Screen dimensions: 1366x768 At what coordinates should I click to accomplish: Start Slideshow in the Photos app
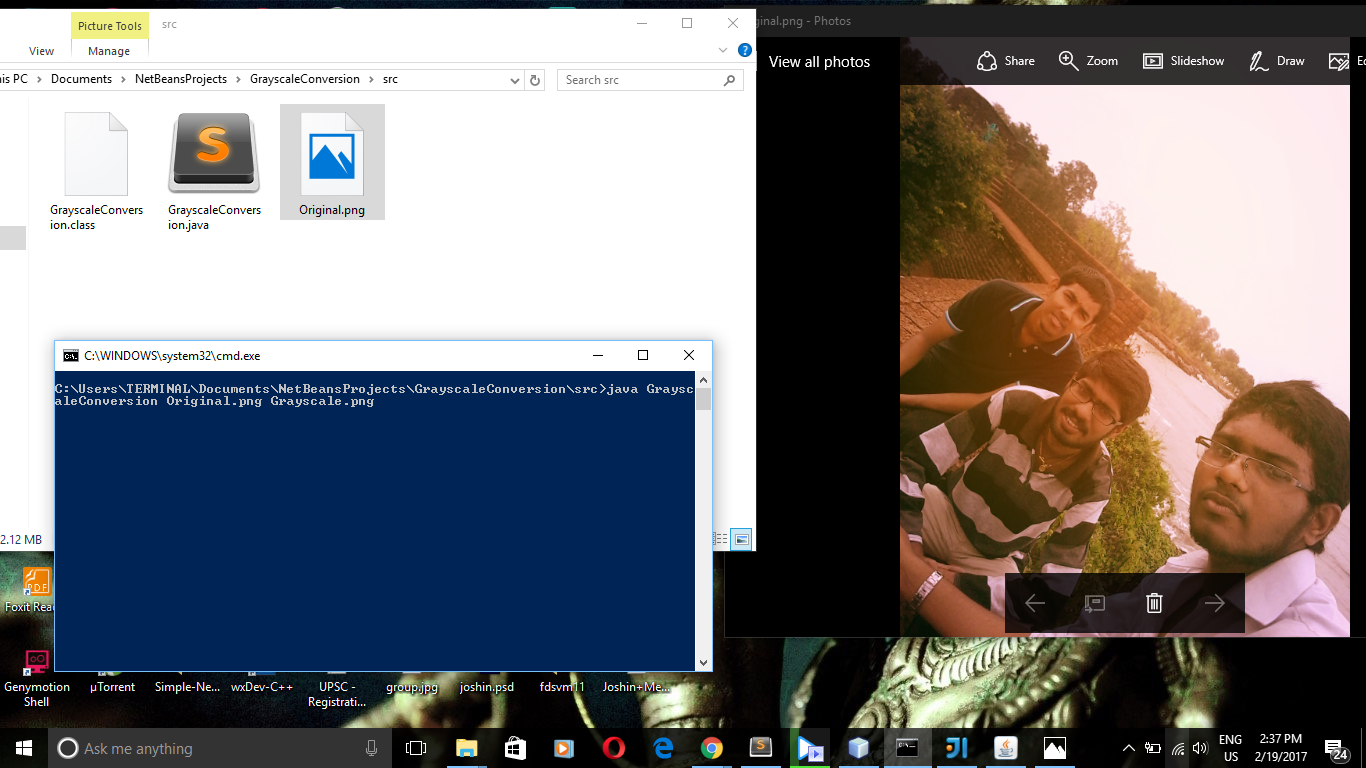[x=1183, y=61]
